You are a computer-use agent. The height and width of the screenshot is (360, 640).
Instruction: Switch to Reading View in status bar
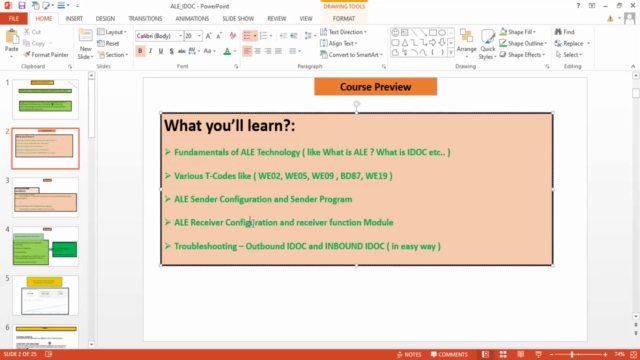coord(520,354)
